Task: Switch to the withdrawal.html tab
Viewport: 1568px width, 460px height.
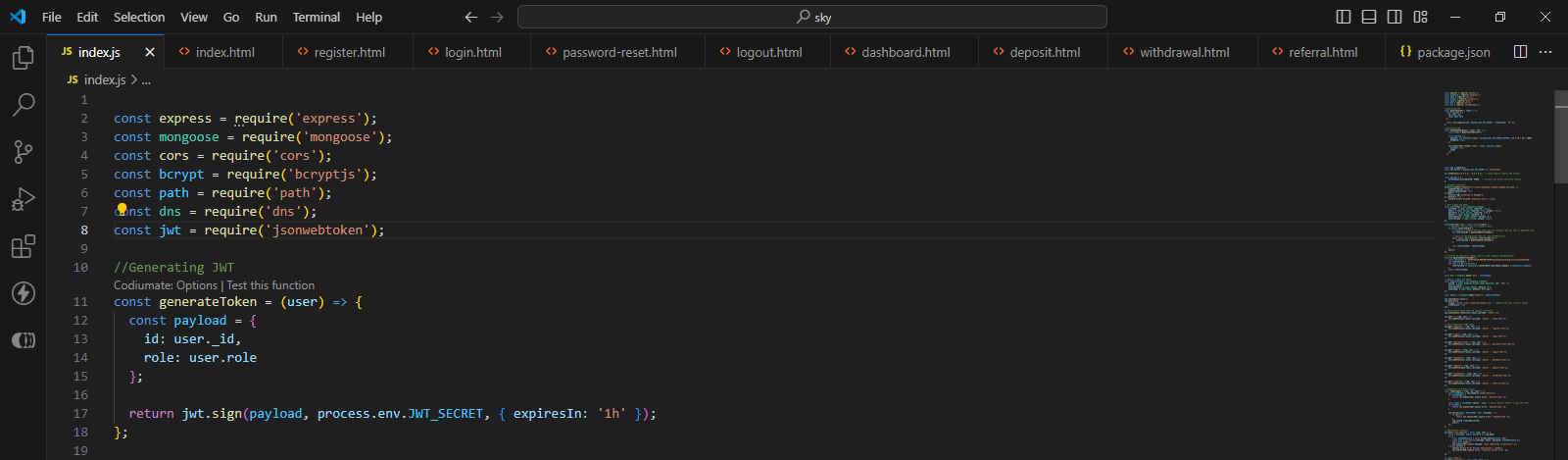Action: tap(1183, 52)
